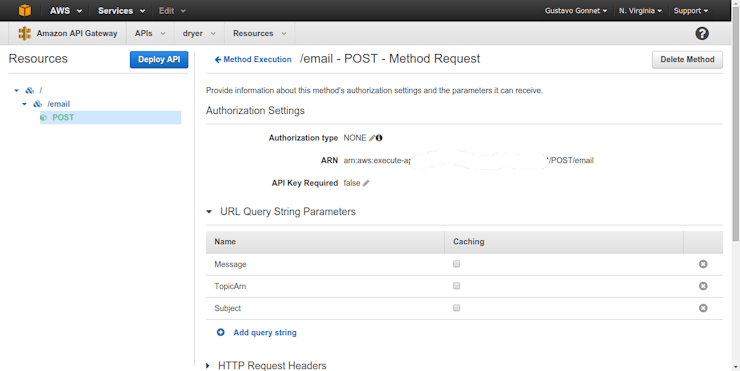
Task: Enable caching for Message parameter
Action: [456, 264]
